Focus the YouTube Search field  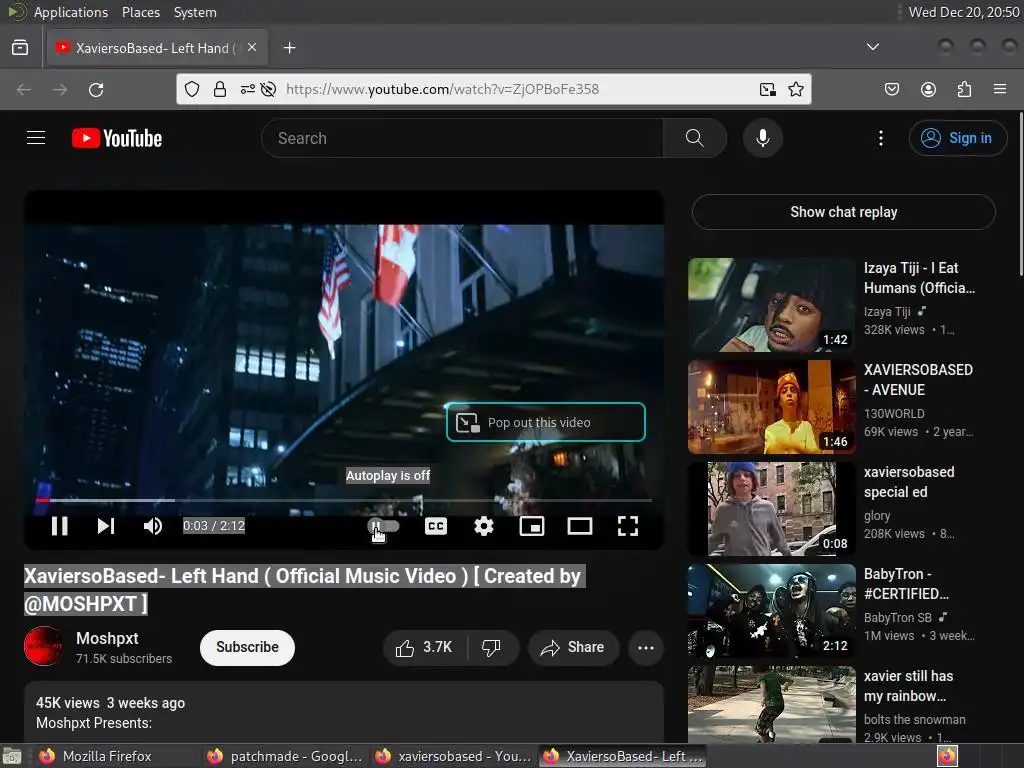pos(462,138)
